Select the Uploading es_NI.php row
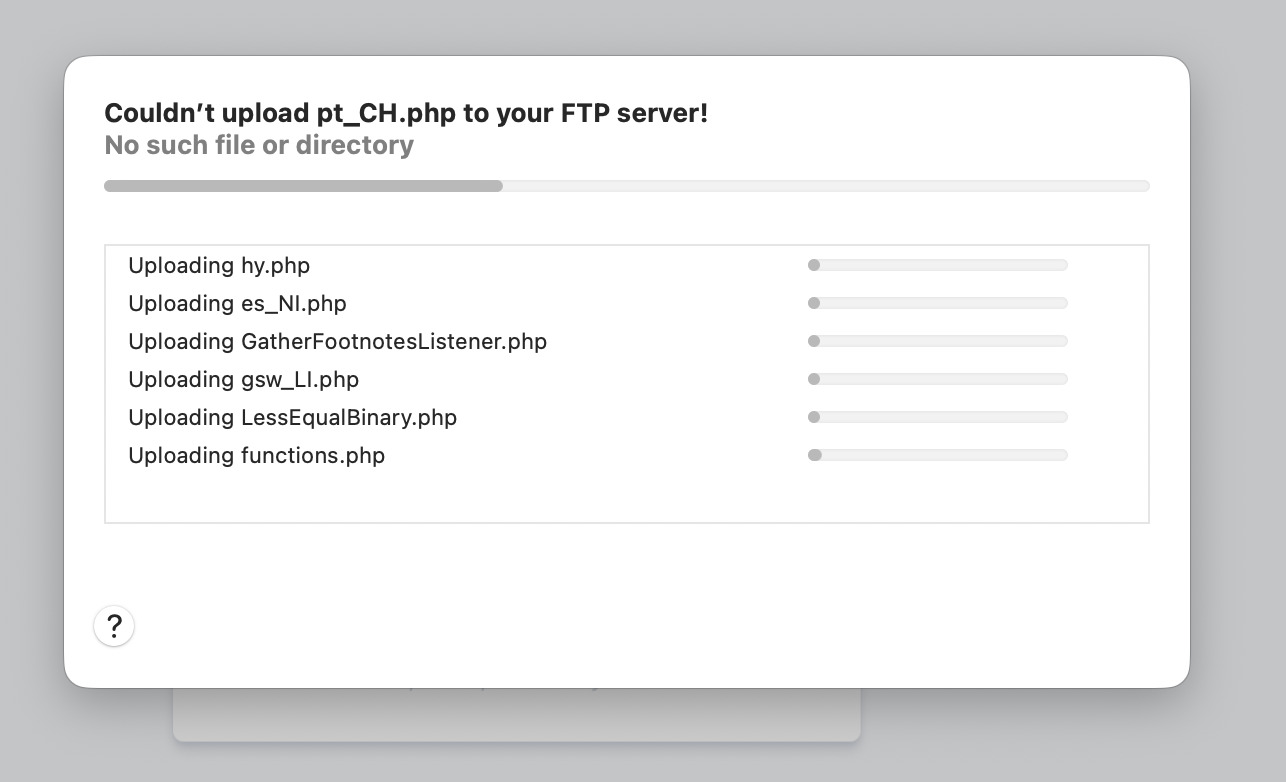1286x782 pixels. point(237,304)
